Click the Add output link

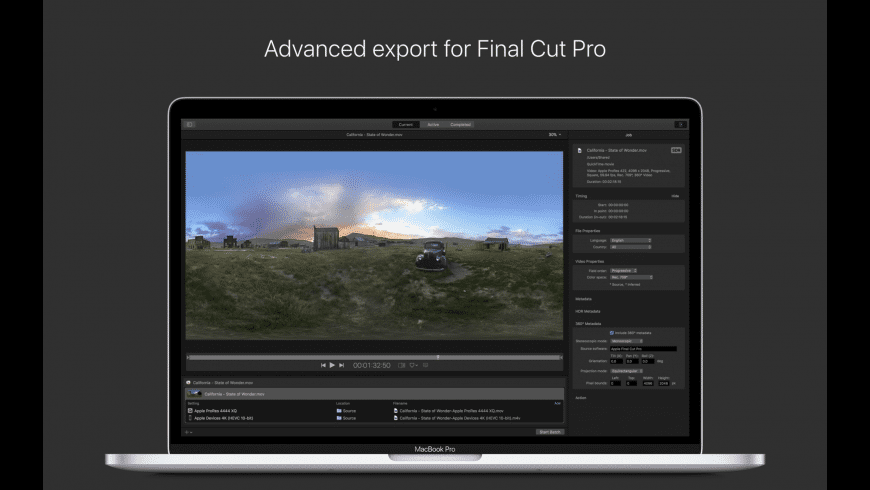tap(557, 403)
